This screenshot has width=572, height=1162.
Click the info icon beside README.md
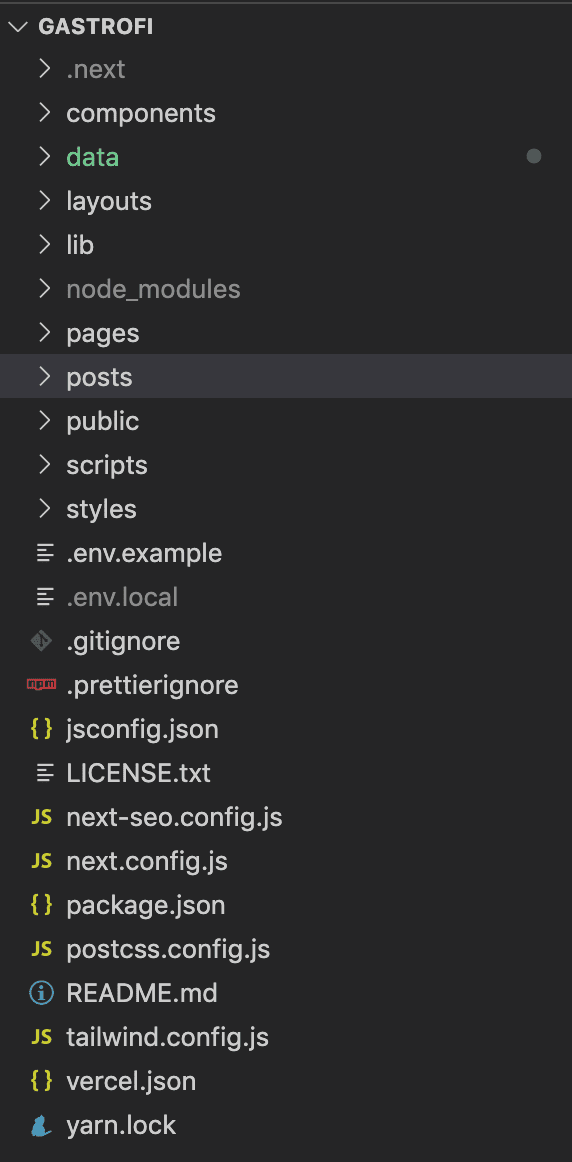point(41,993)
